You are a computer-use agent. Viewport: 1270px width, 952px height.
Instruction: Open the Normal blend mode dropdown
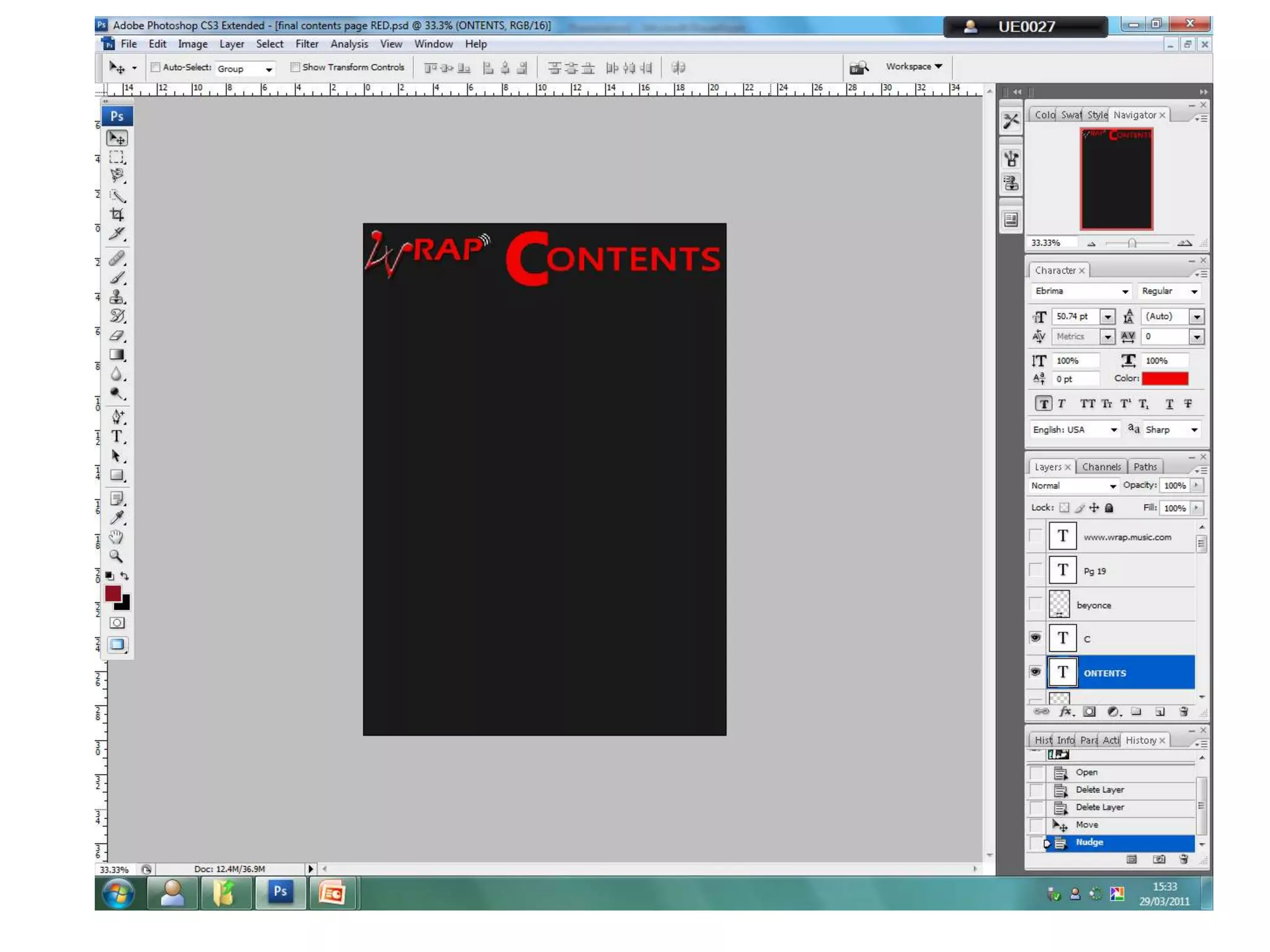[x=1073, y=486]
